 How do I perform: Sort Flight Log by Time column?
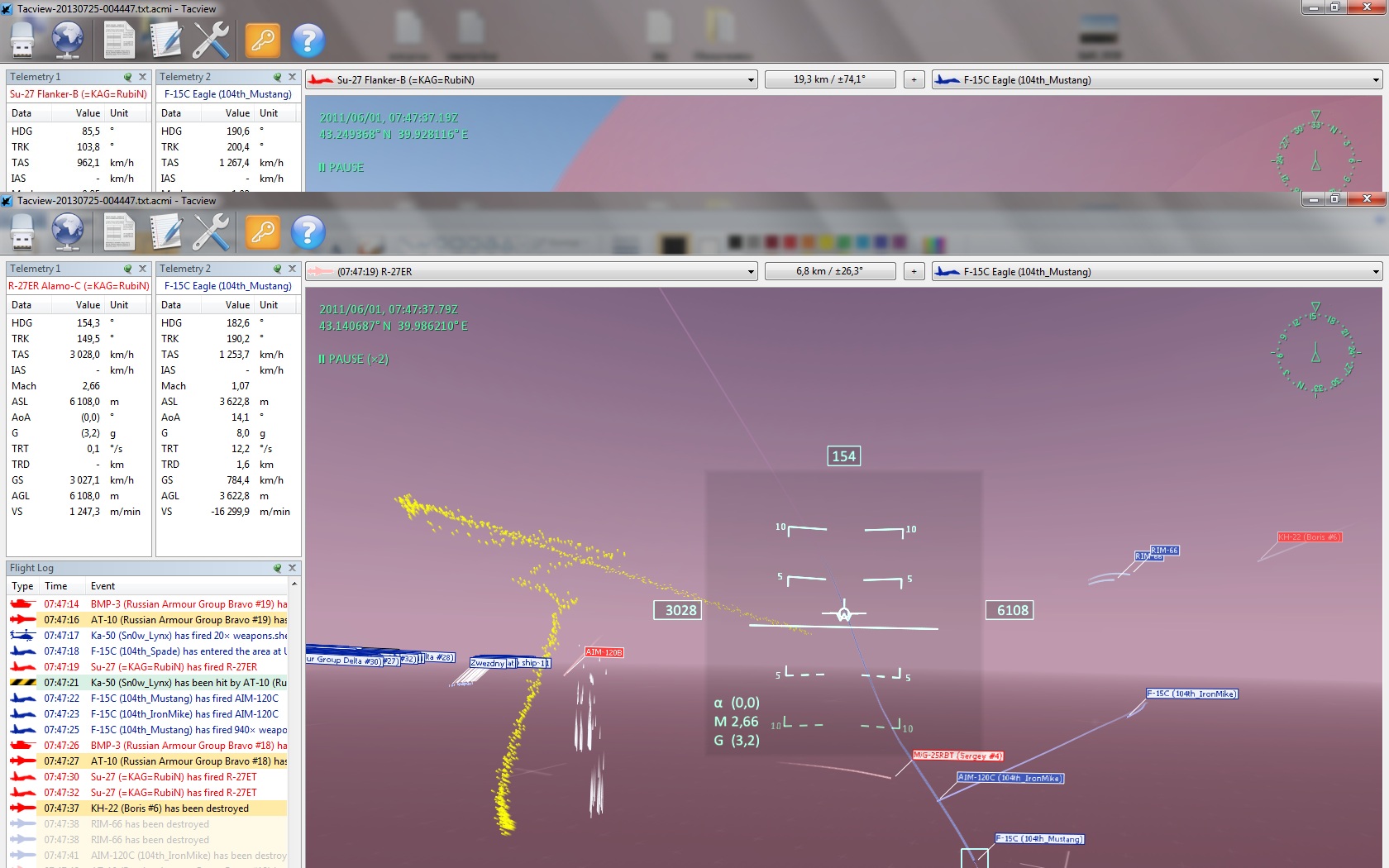coord(64,586)
